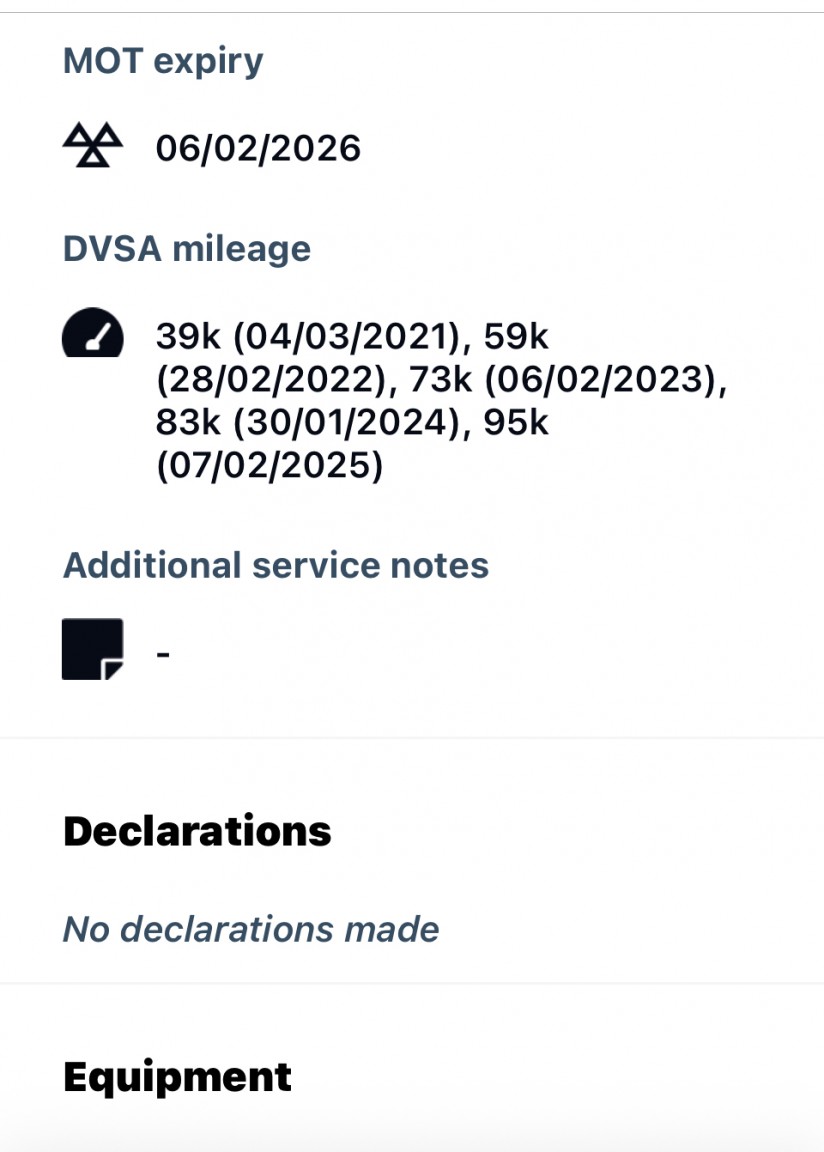Select the DVSA mileage label

[187, 249]
